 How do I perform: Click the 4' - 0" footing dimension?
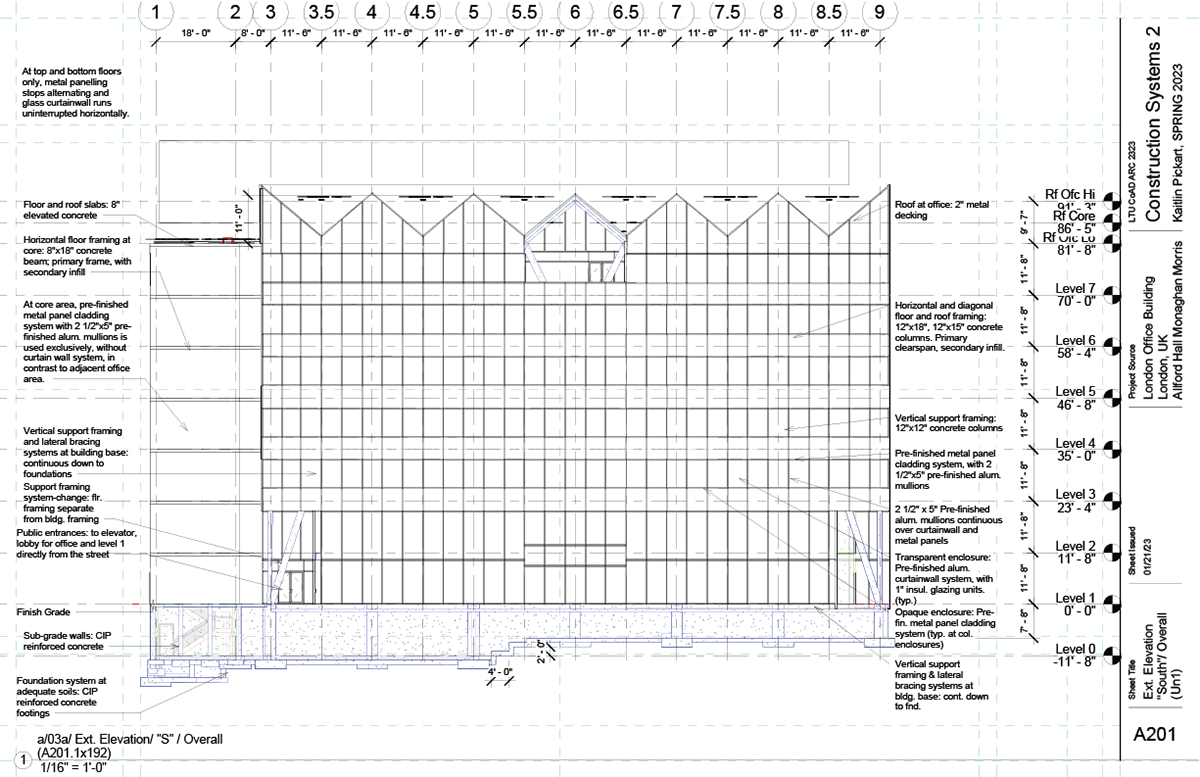500,671
